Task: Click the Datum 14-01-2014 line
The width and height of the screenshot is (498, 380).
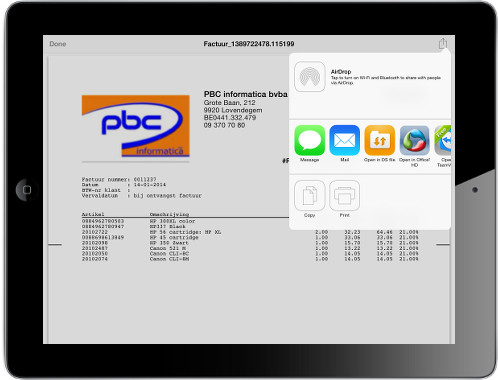Action: tap(124, 185)
